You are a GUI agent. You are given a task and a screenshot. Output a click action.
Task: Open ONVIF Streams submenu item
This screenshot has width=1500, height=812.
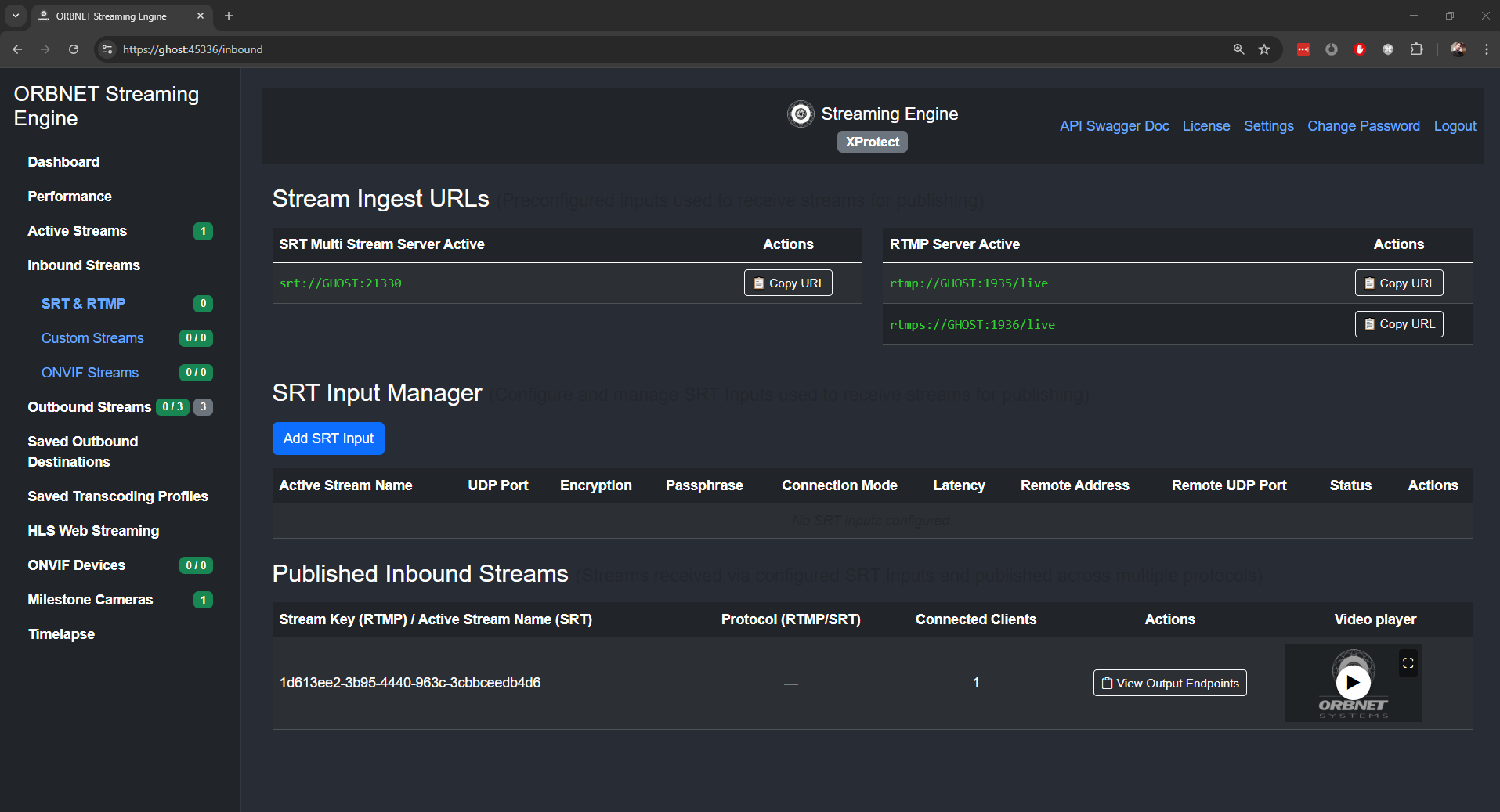(90, 373)
